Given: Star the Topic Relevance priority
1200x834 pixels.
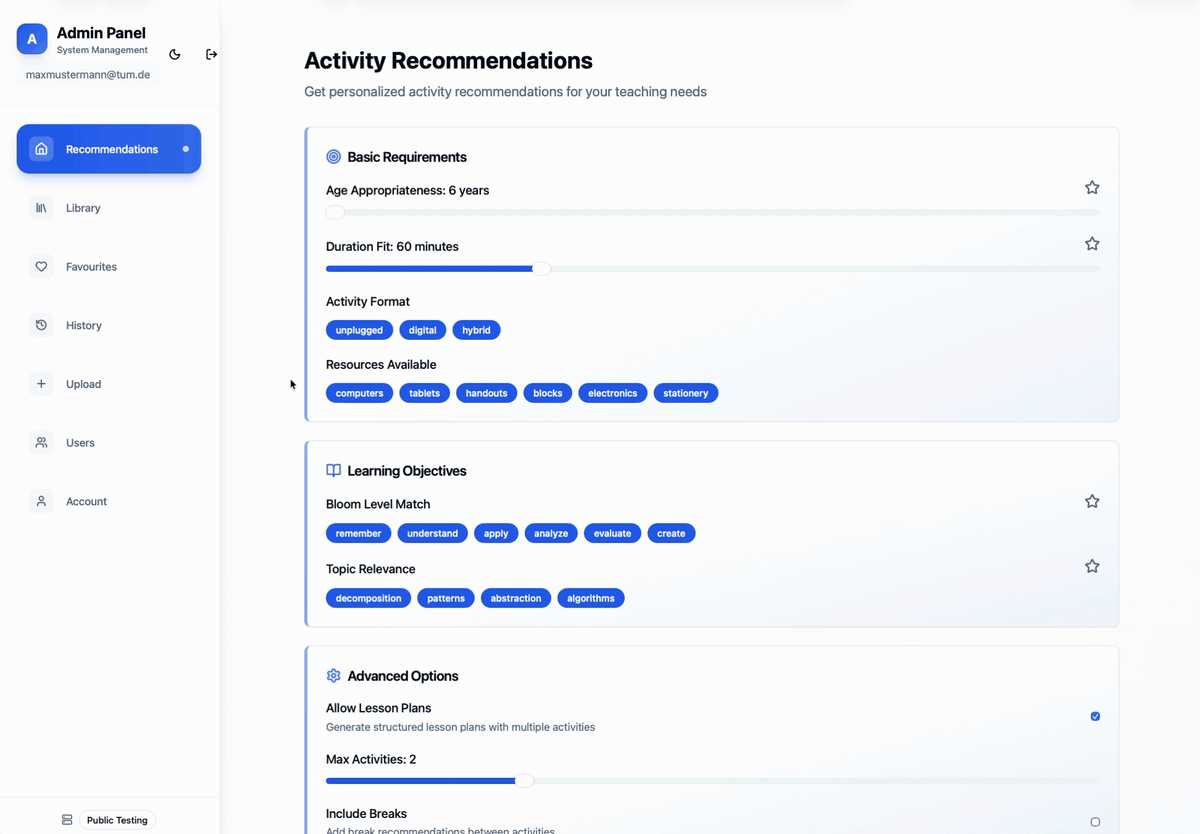Looking at the screenshot, I should 1092,567.
